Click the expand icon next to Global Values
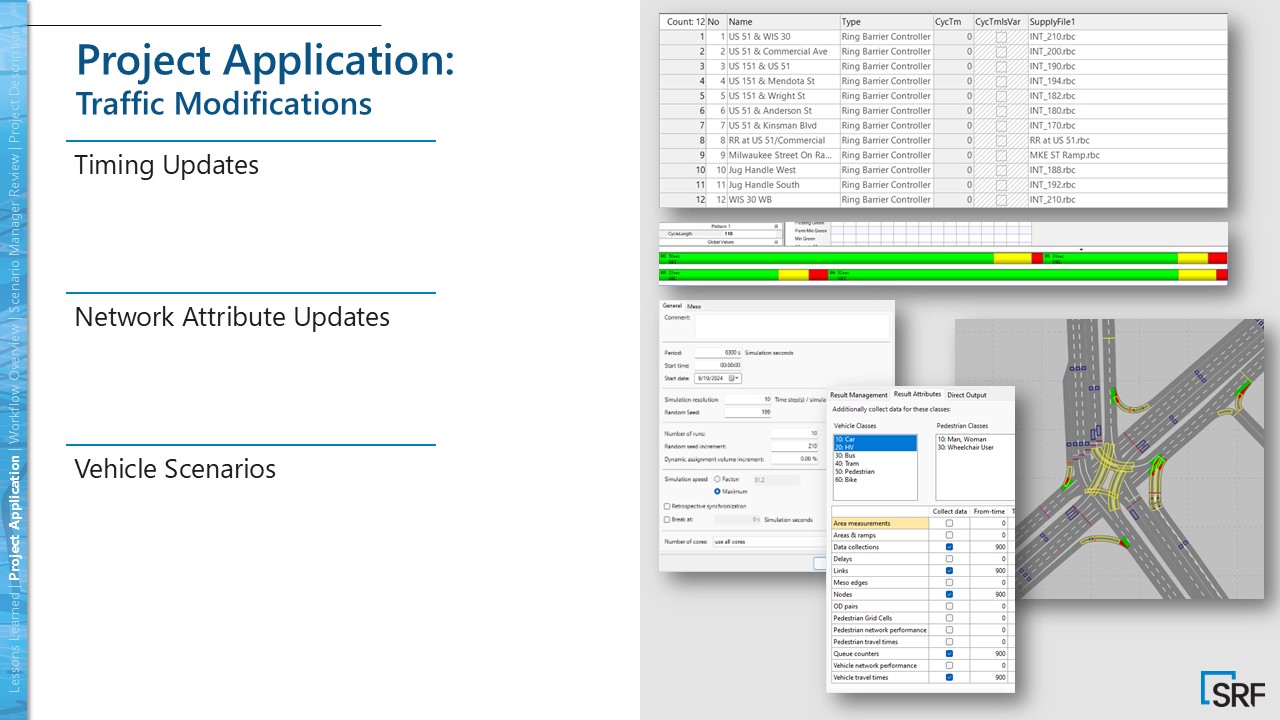The height and width of the screenshot is (720, 1280). coord(775,242)
